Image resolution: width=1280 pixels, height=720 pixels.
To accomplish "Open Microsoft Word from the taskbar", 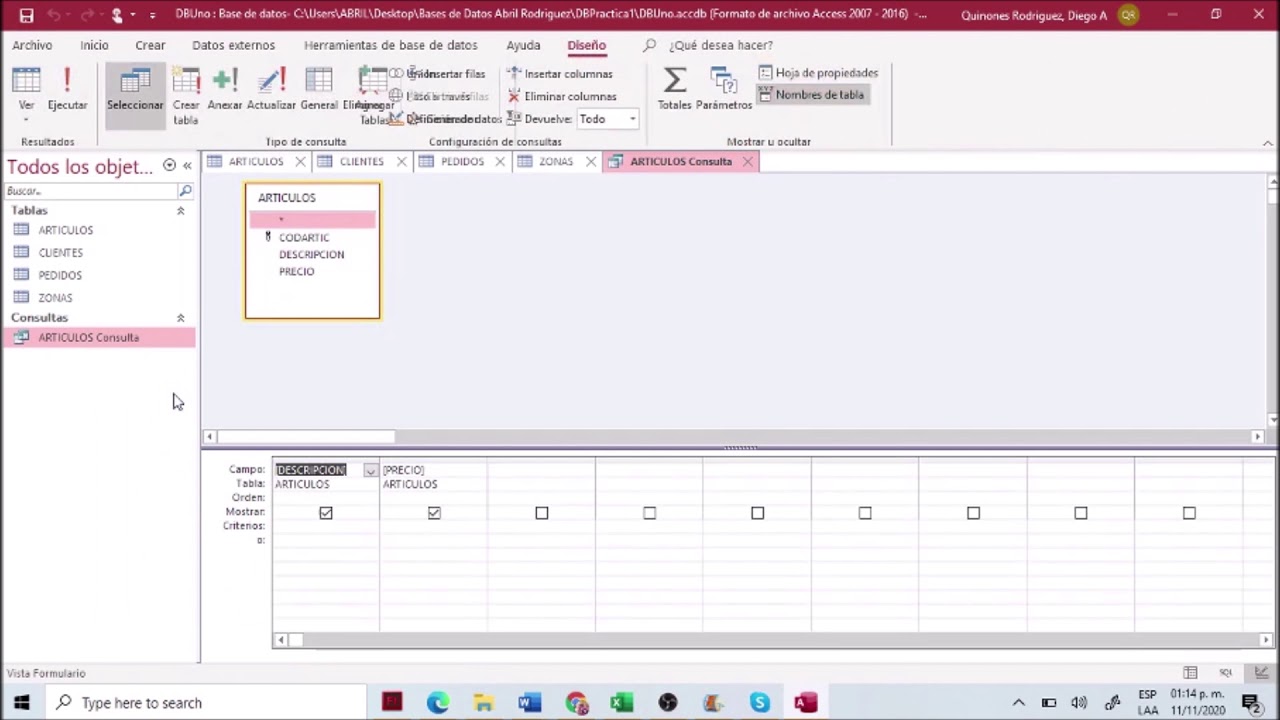I will pyautogui.click(x=529, y=703).
